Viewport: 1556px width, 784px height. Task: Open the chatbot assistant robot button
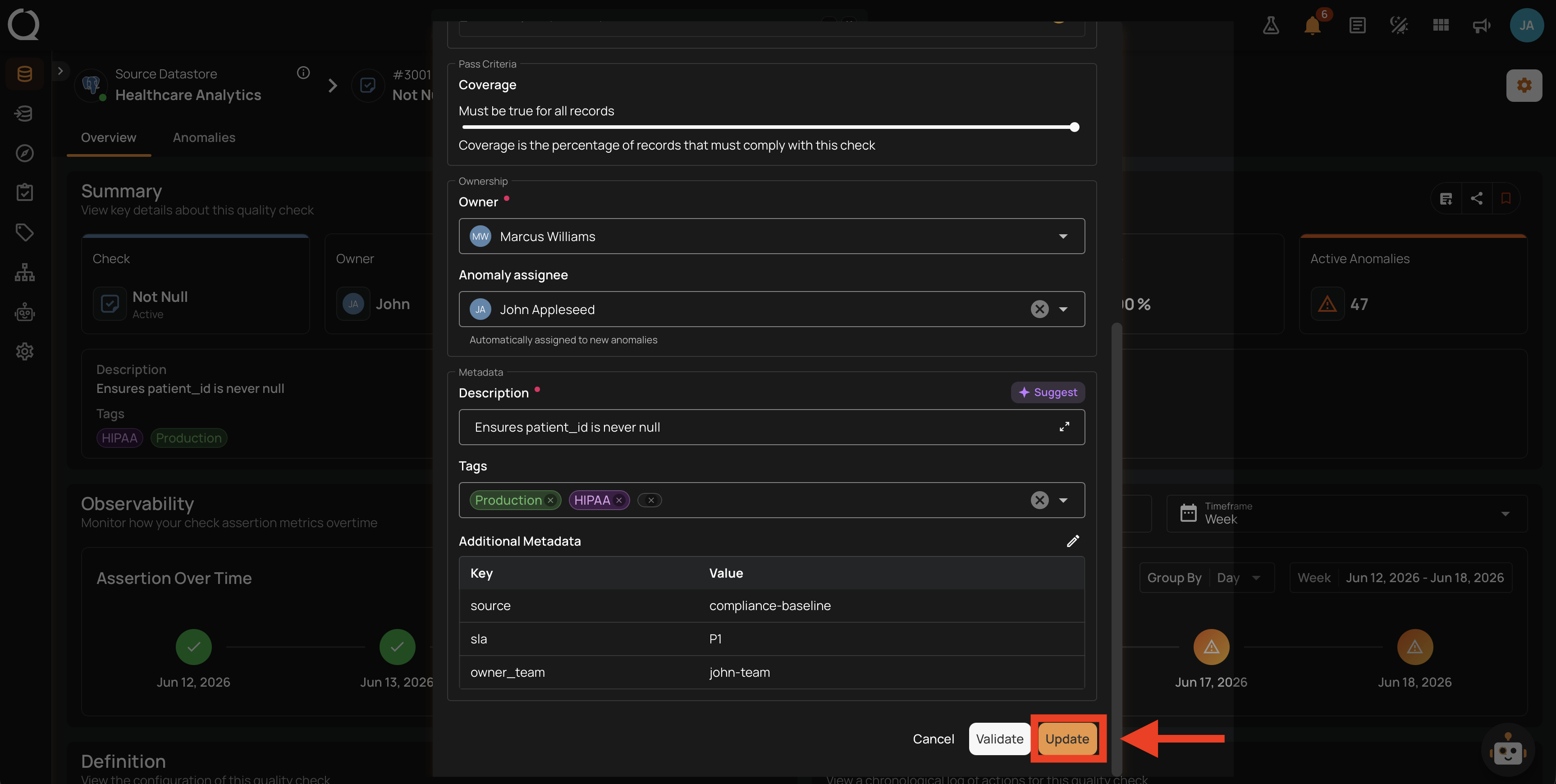(x=1508, y=751)
